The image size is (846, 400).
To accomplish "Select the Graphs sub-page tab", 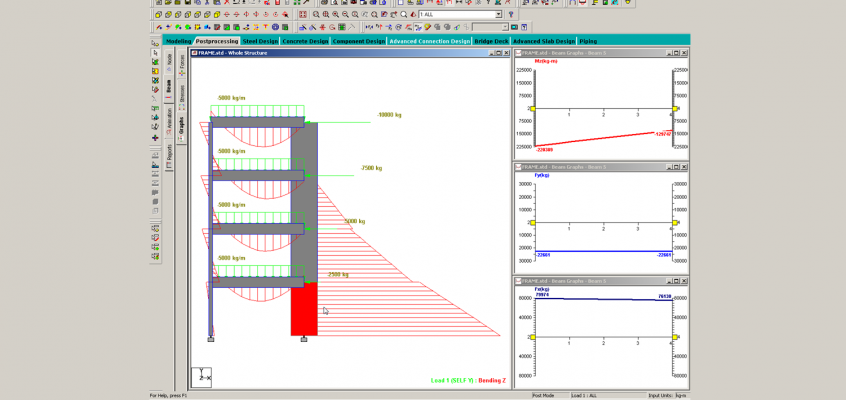I will tap(182, 129).
